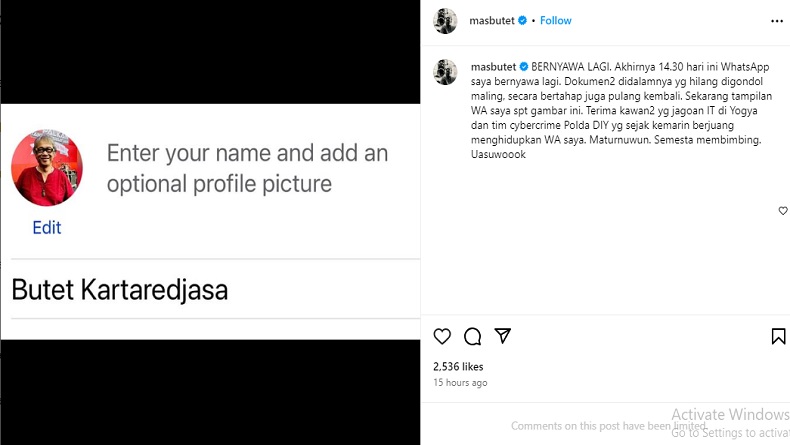Click the Activate Windows settings notice

click(x=729, y=422)
